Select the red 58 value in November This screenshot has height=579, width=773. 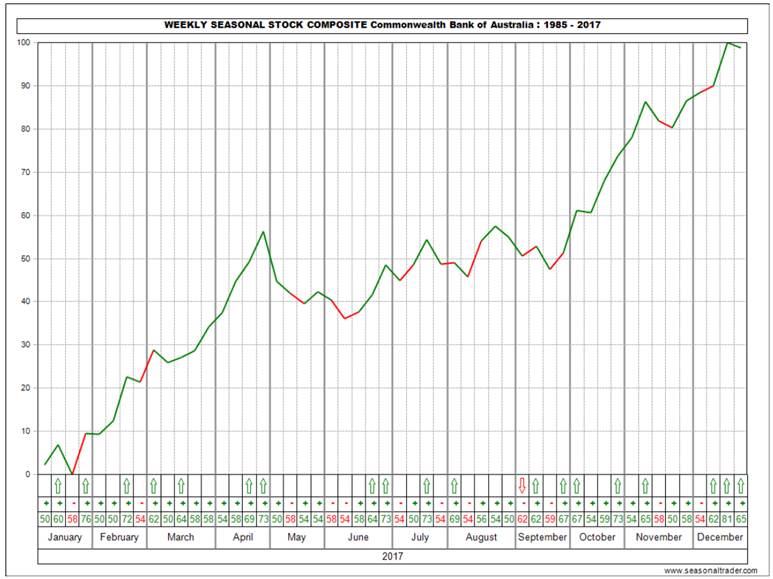659,519
